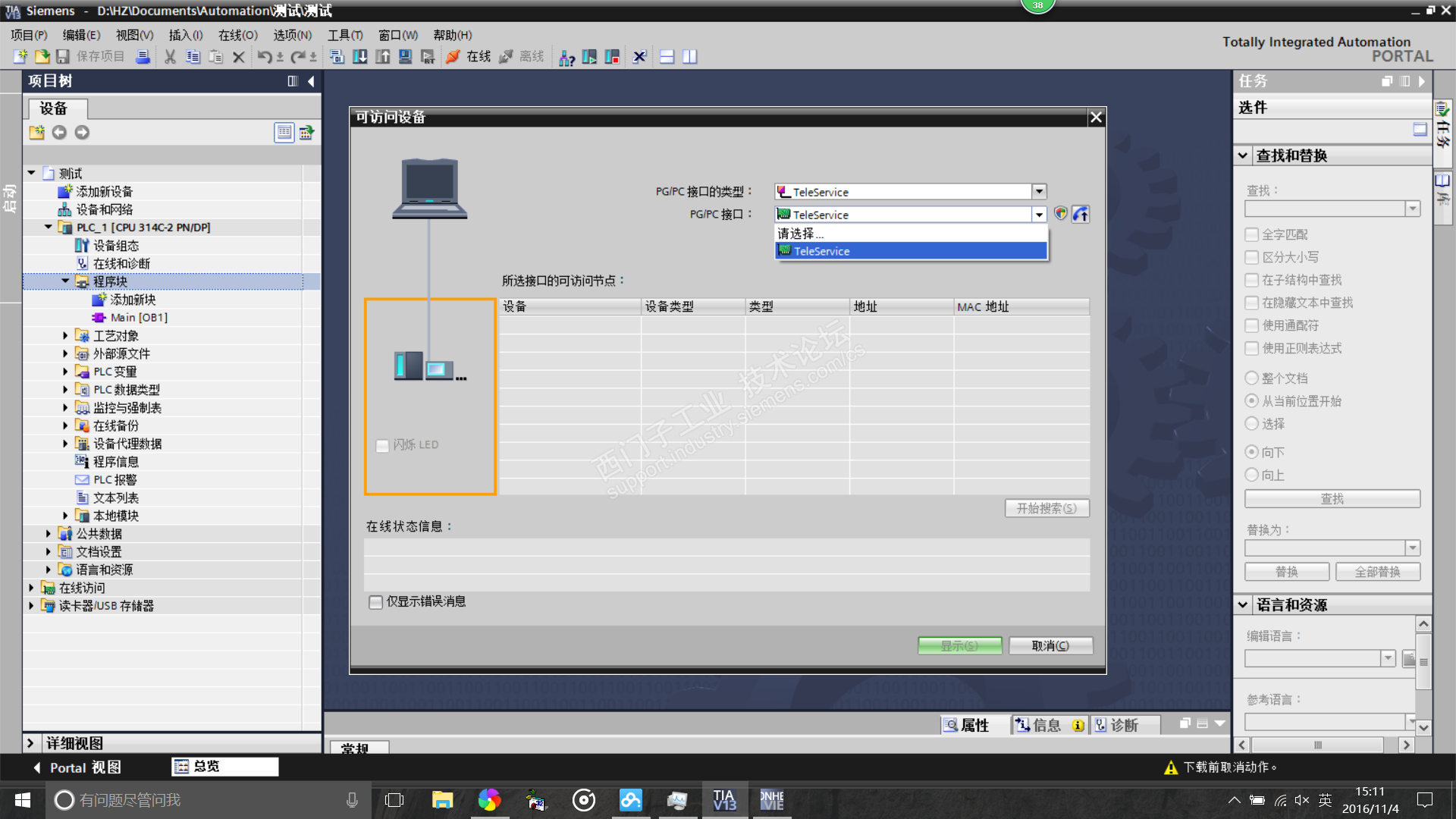Click the Start CPU toolbar icon
The height and width of the screenshot is (819, 1456).
pyautogui.click(x=589, y=57)
